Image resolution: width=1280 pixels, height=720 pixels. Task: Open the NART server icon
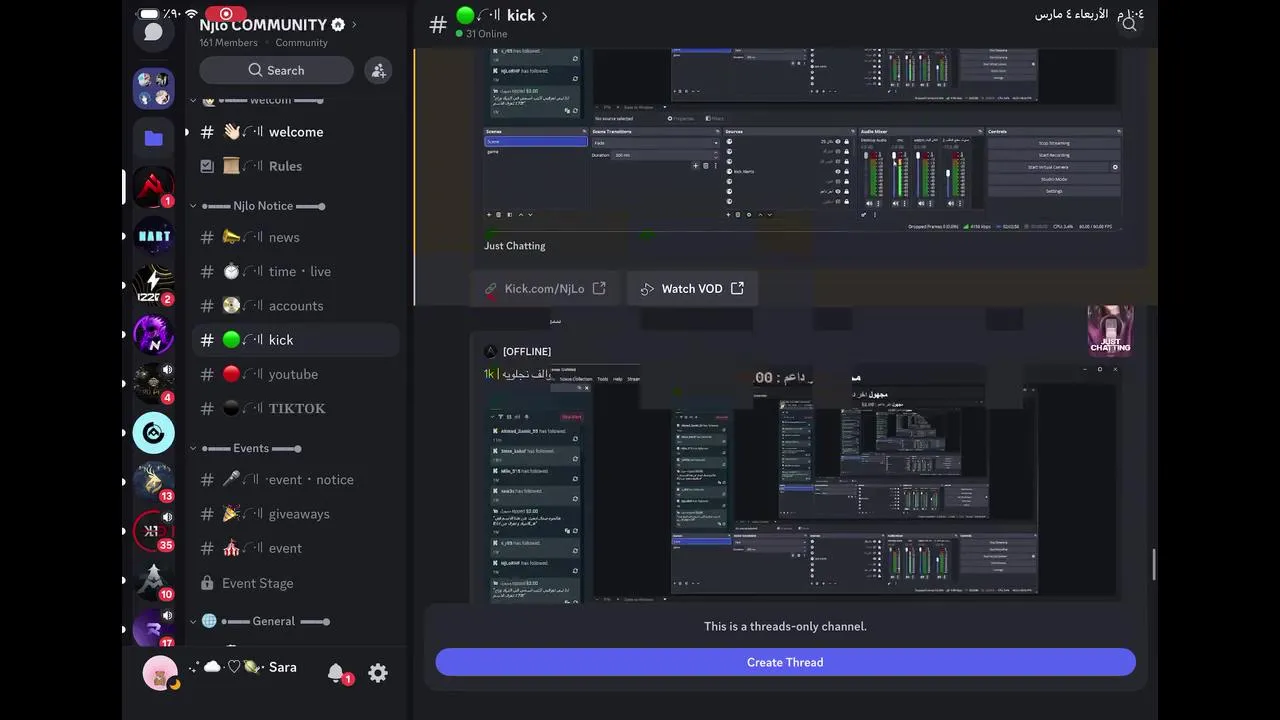click(x=153, y=236)
